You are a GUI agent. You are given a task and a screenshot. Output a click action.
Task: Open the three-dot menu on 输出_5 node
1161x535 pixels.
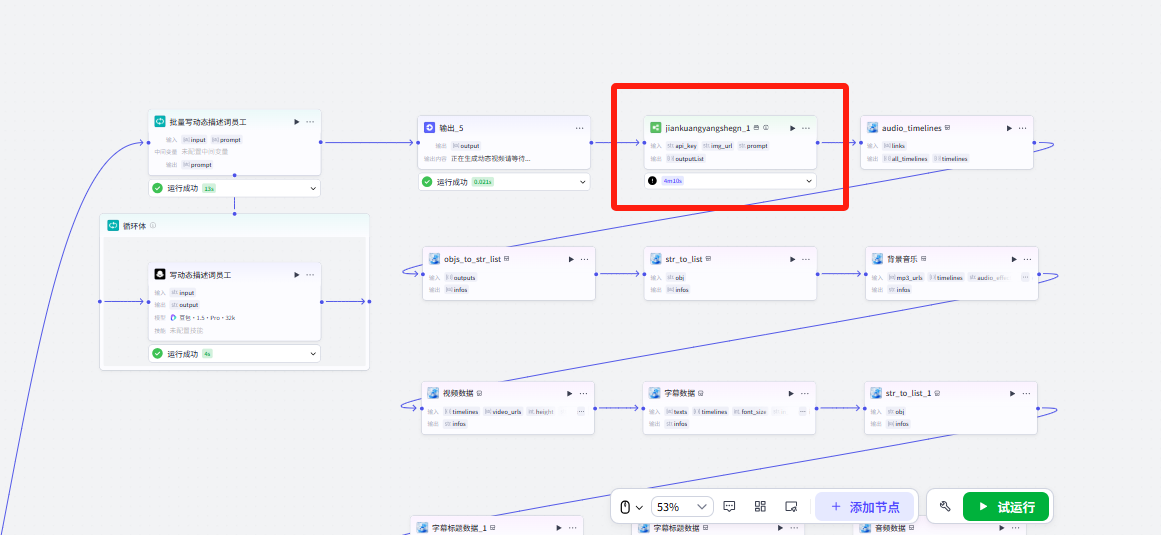(579, 128)
